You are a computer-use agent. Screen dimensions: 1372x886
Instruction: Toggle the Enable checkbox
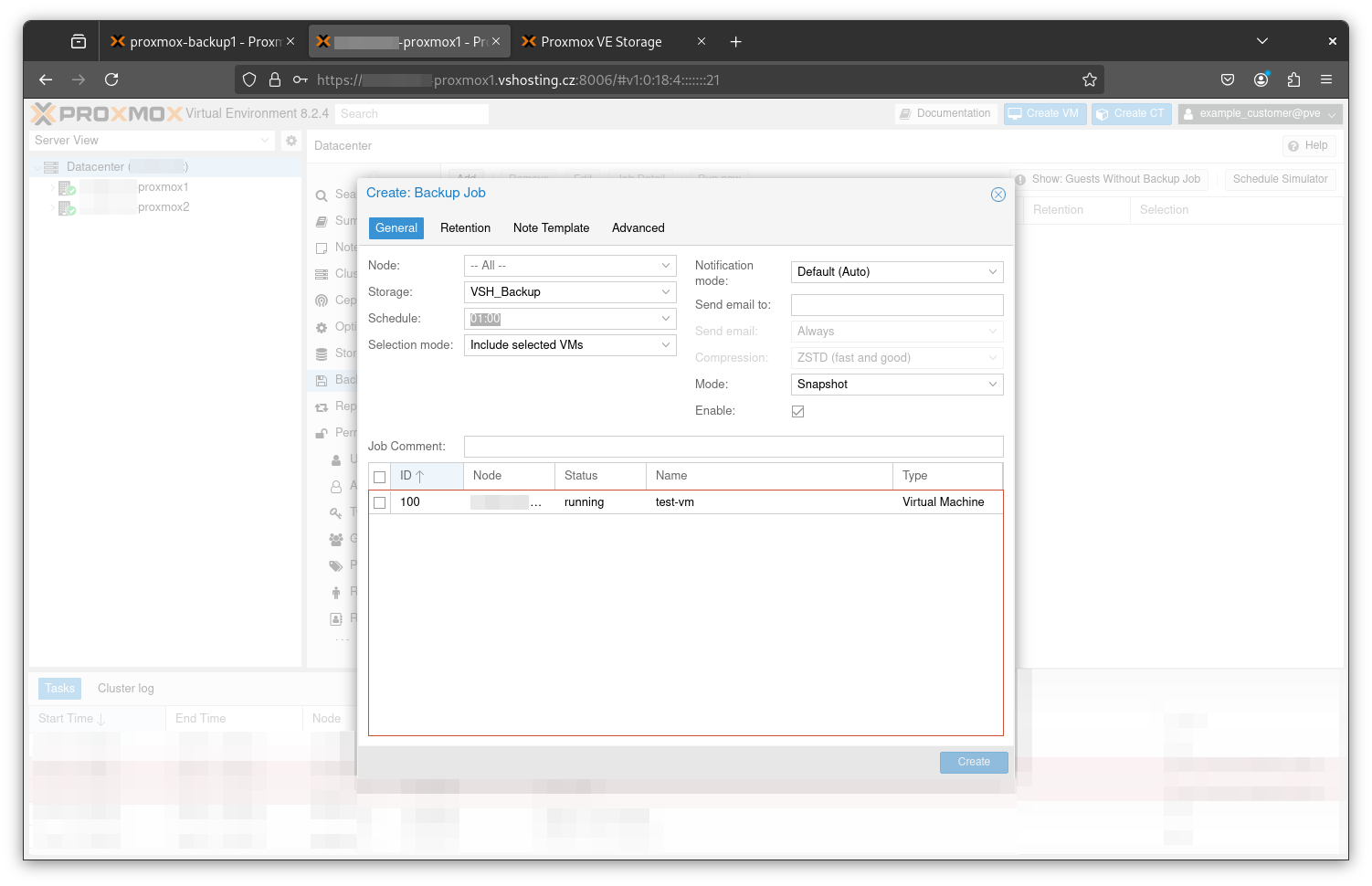point(797,411)
